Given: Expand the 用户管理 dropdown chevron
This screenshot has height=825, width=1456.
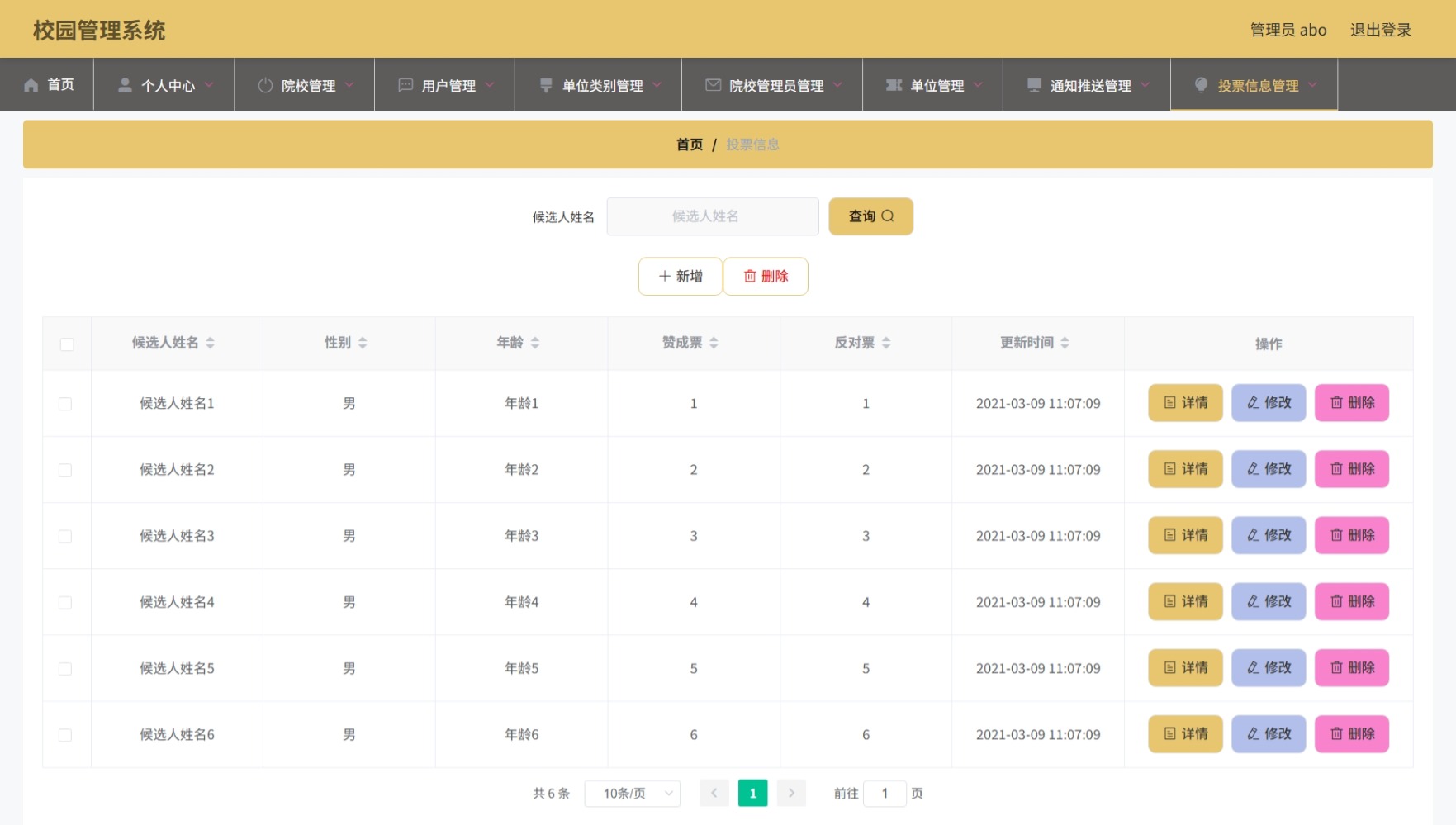Looking at the screenshot, I should pos(490,85).
